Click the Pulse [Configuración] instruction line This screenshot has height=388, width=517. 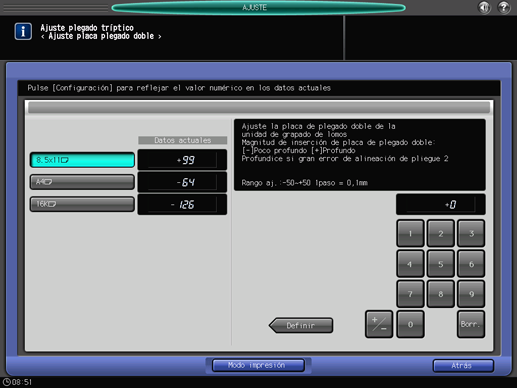pyautogui.click(x=179, y=88)
